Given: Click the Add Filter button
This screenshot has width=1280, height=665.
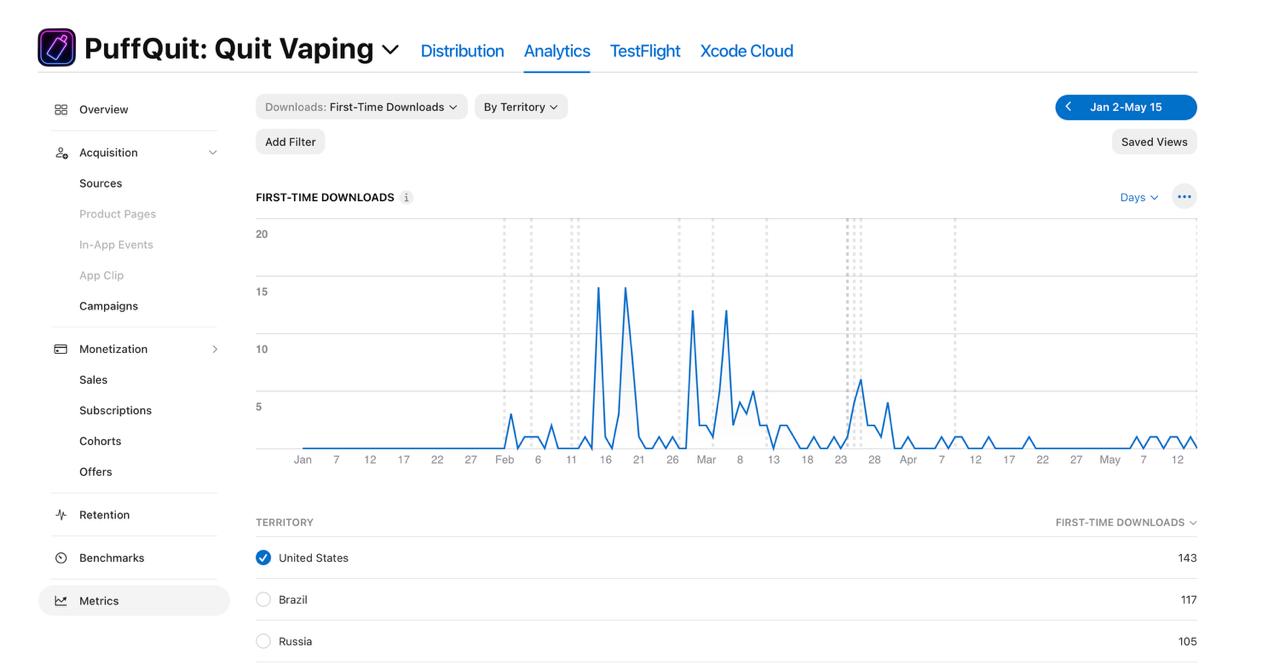Looking at the screenshot, I should click(x=290, y=142).
